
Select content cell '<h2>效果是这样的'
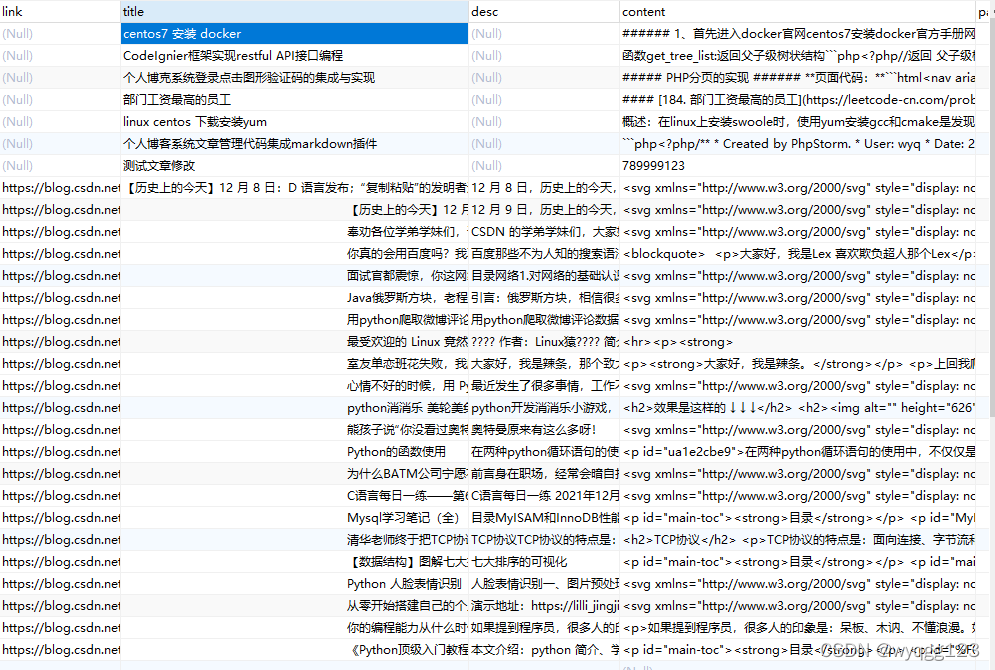point(798,407)
